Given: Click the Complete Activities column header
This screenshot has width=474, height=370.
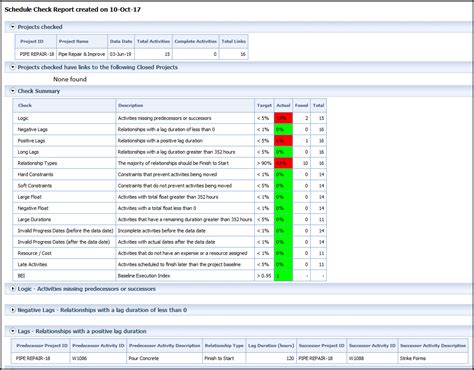Looking at the screenshot, I should tap(196, 41).
